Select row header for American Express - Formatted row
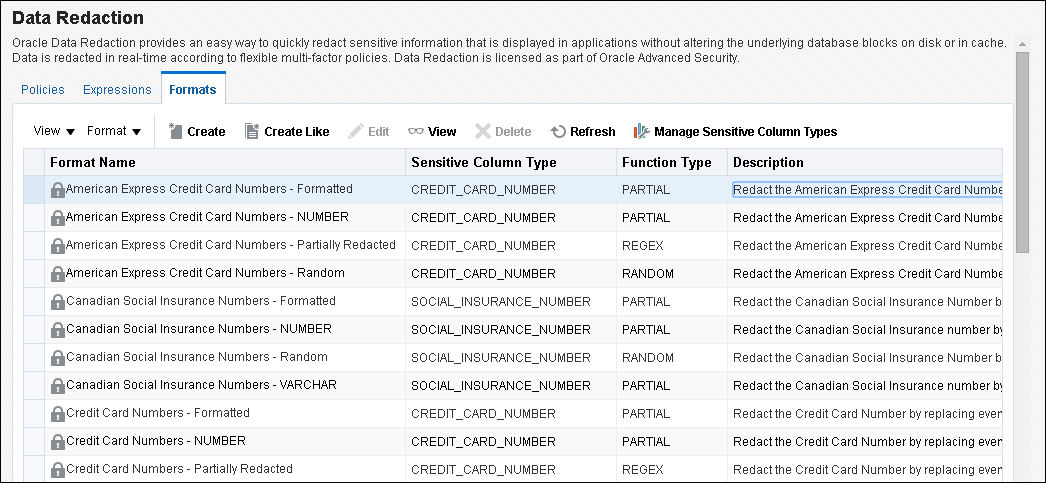 (x=34, y=190)
